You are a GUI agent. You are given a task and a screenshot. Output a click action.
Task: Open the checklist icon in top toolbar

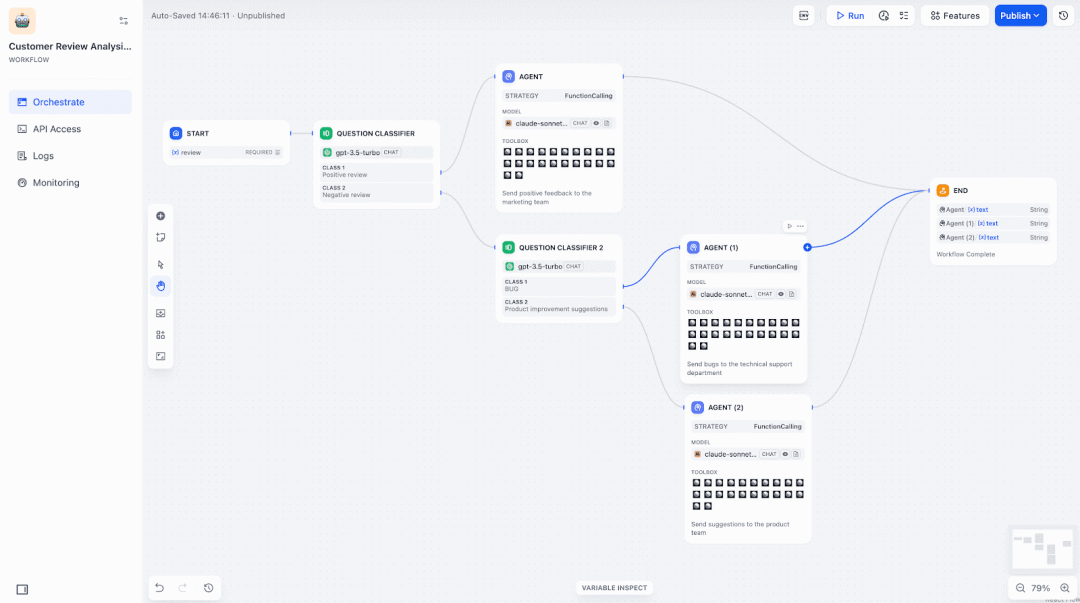904,15
